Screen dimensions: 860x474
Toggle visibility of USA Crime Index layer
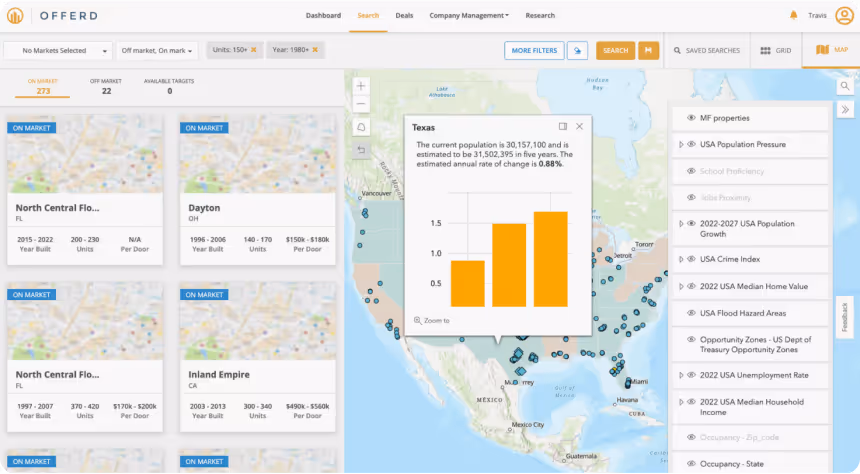coord(691,259)
